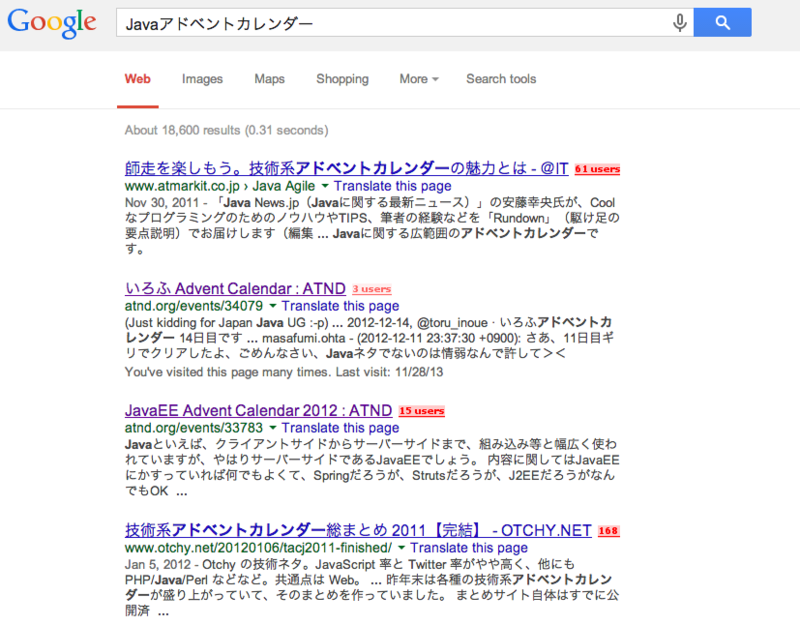Click atnd.org/events/34079 URL text
800x625 pixels.
[194, 306]
